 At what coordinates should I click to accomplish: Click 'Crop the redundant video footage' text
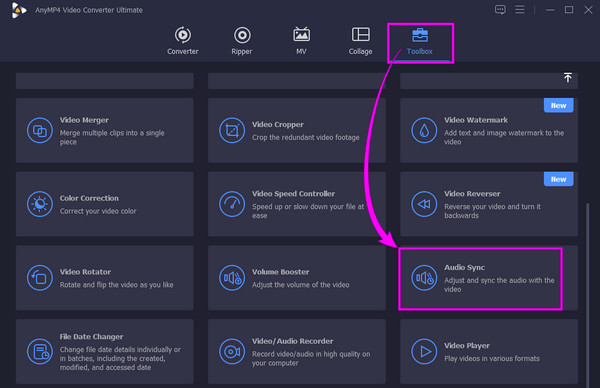(306, 137)
